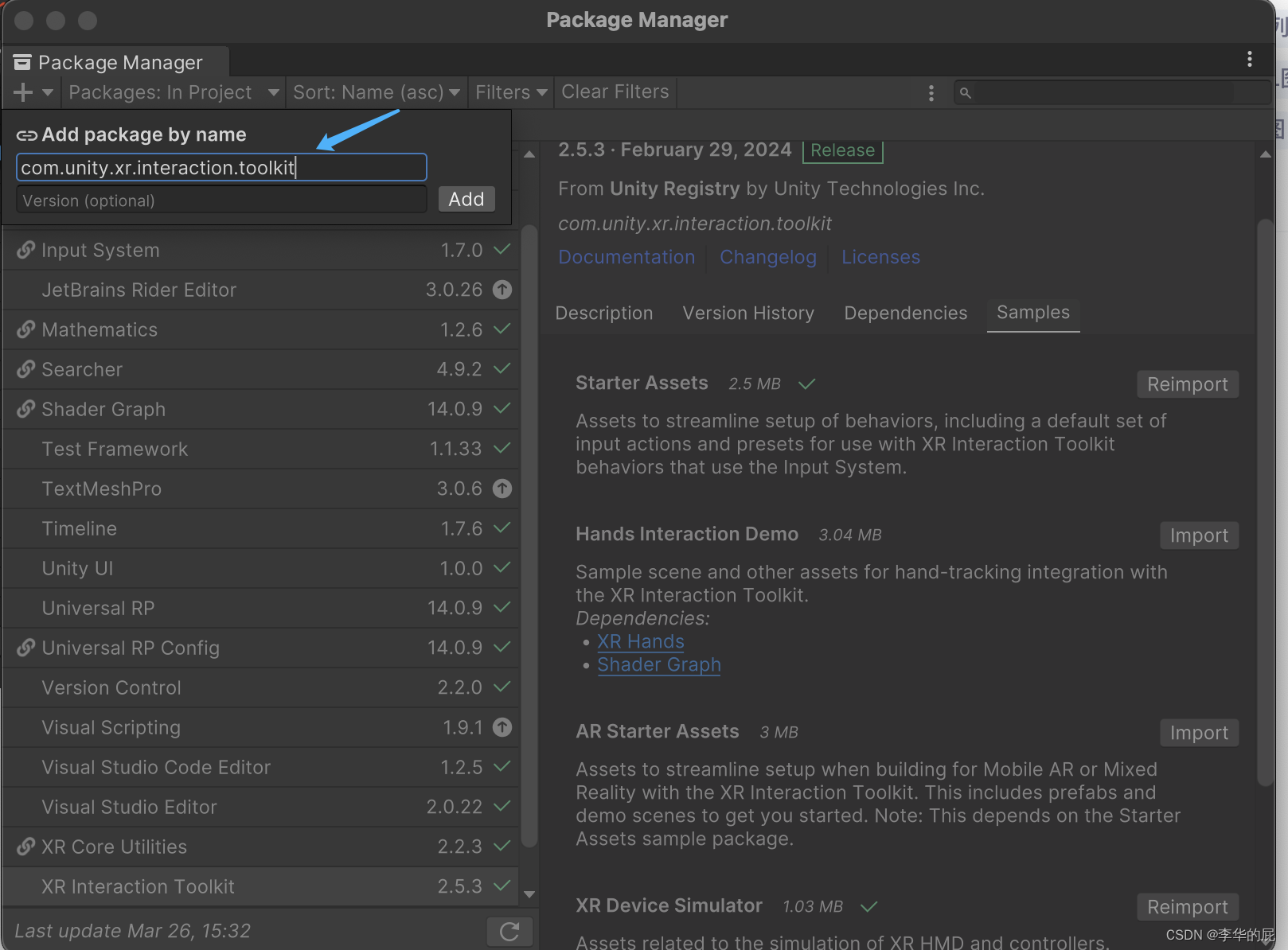
Task: Open the Filters dropdown
Action: 511,92
